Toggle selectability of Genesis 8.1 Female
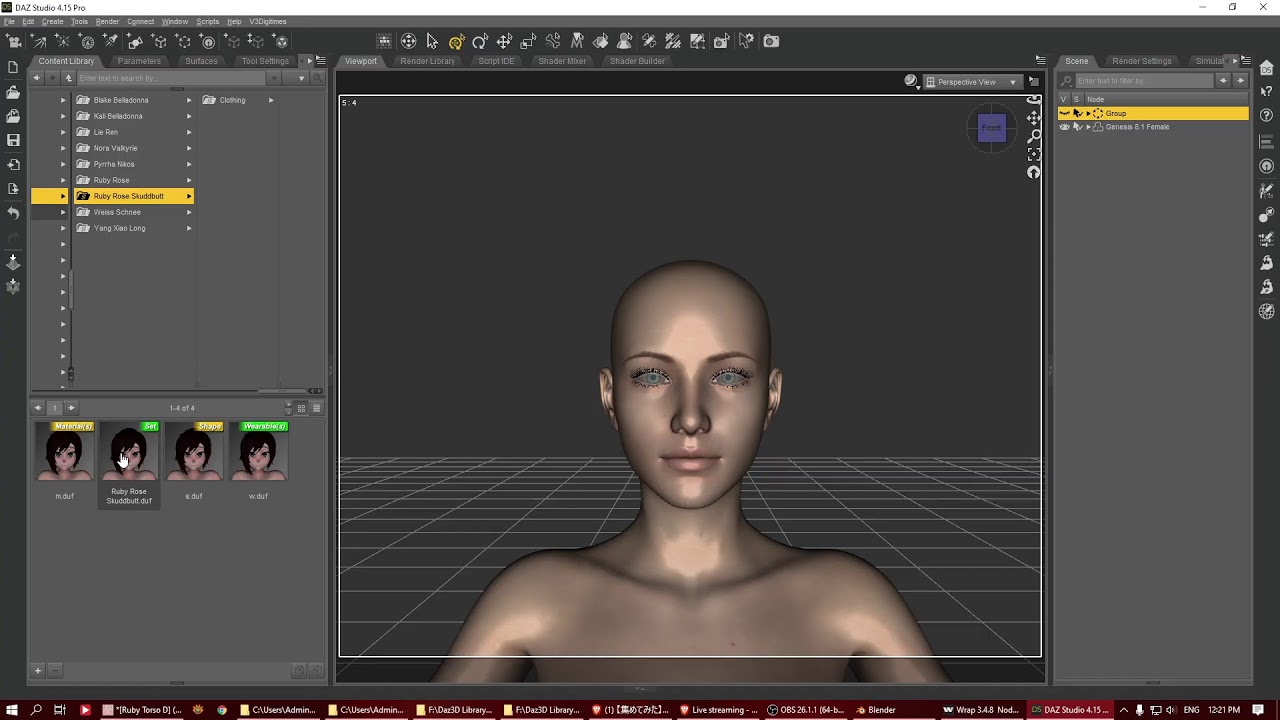 1077,127
